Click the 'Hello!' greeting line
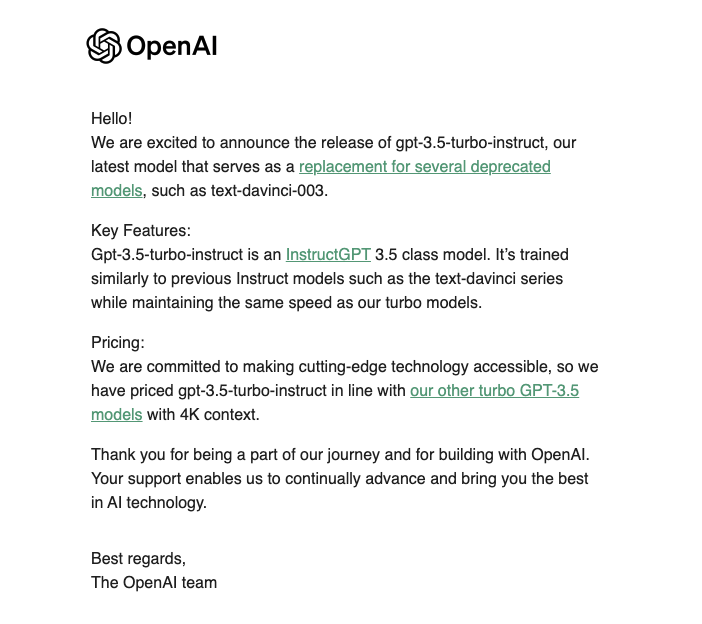 point(111,119)
